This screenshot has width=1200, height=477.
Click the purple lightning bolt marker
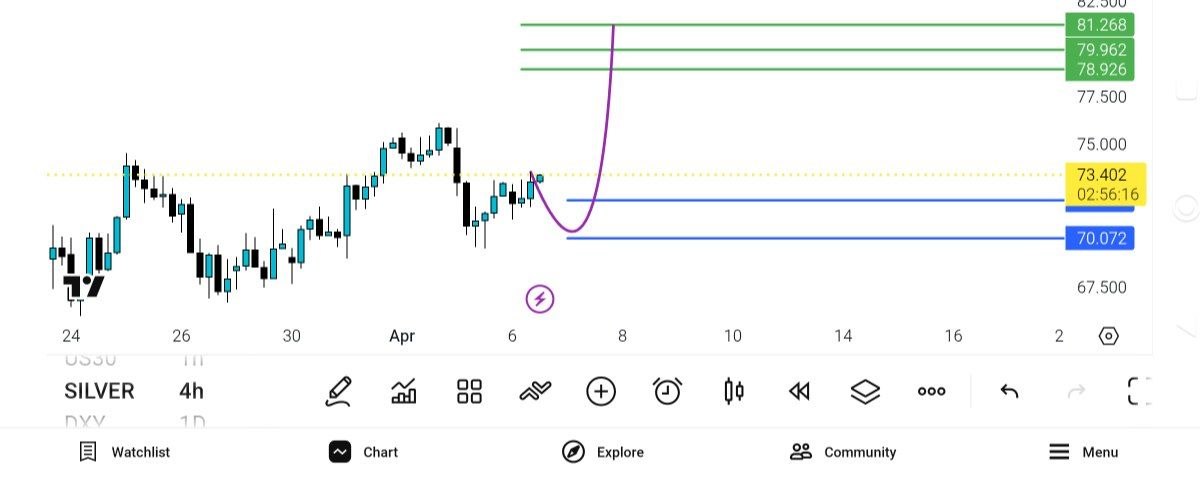click(540, 298)
